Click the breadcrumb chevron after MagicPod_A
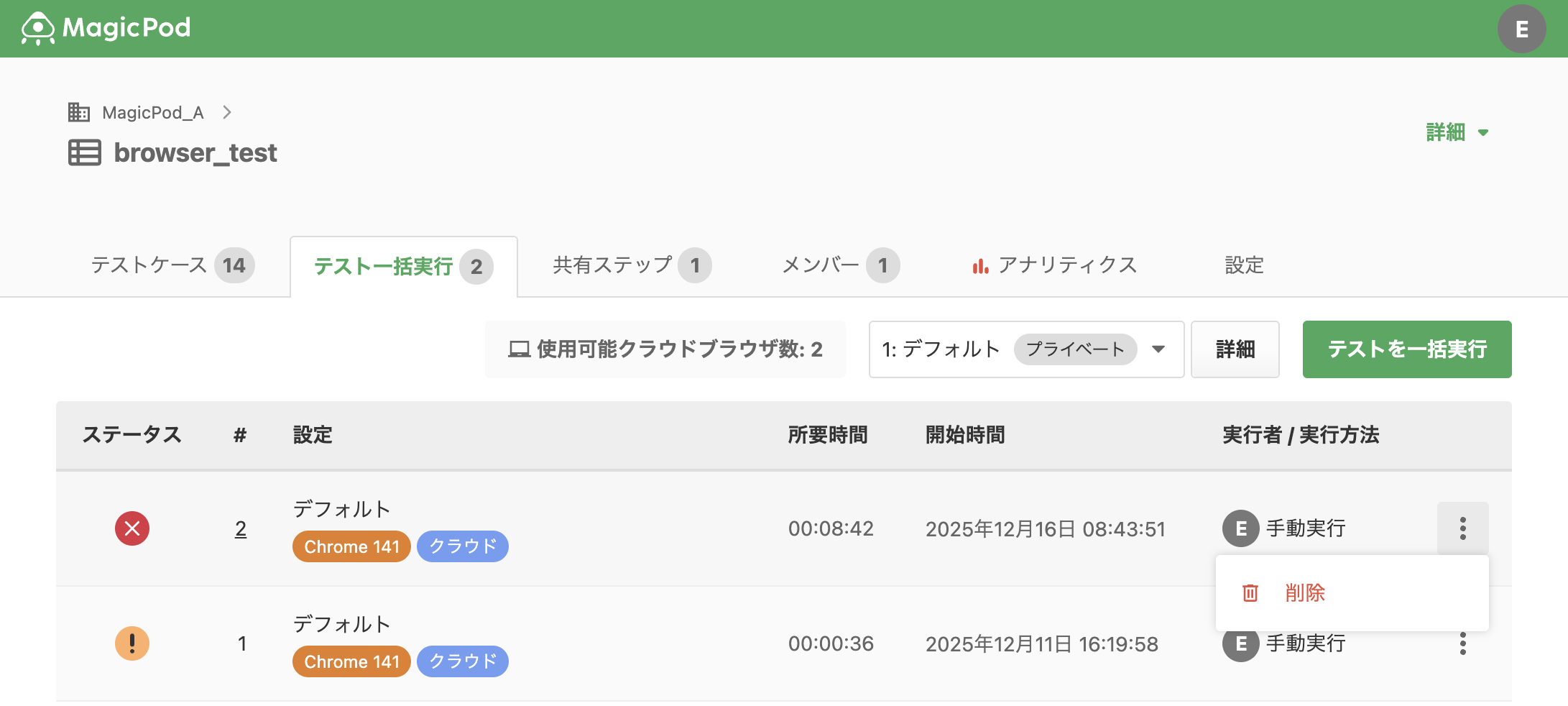 227,113
